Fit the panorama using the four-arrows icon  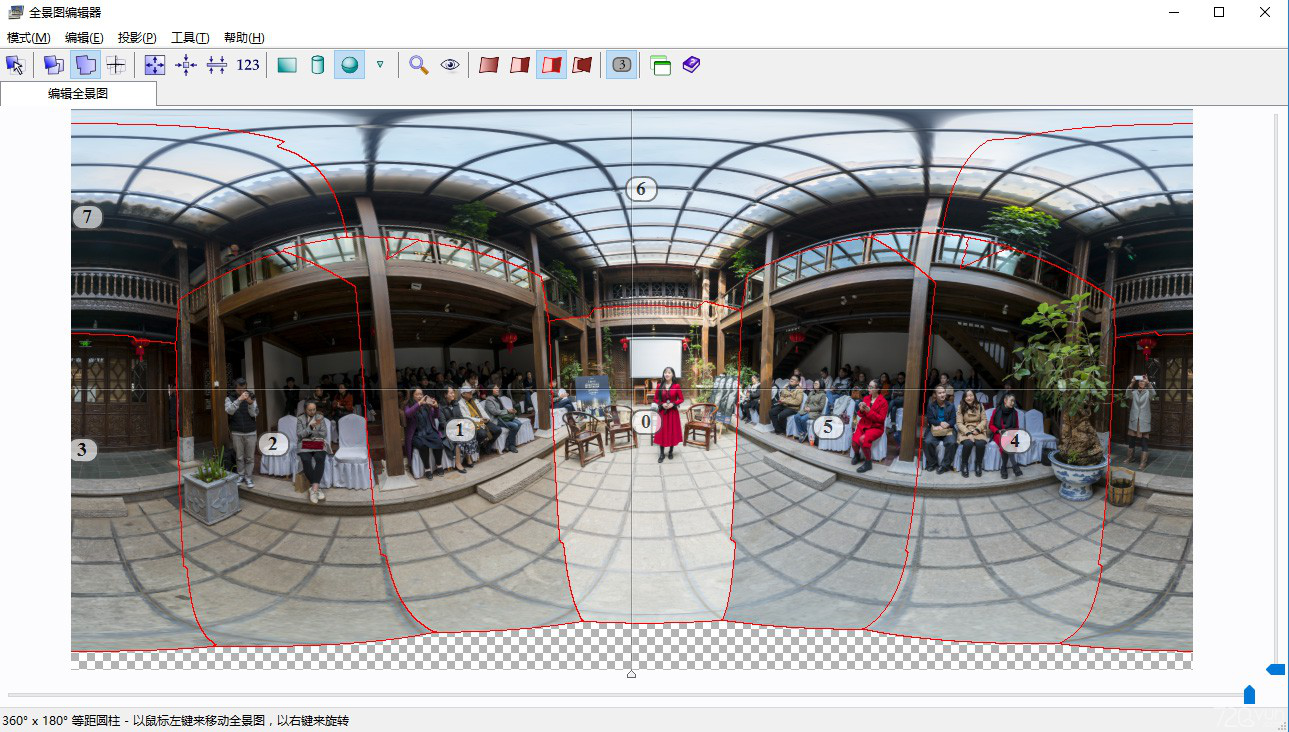coord(155,65)
